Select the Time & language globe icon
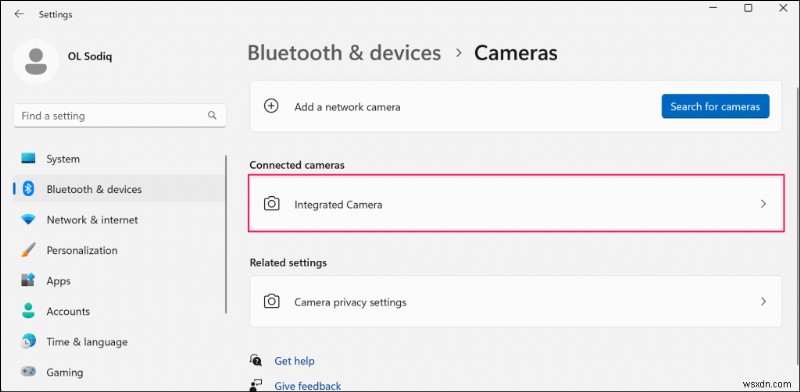Viewport: 800px width, 392px height. [28, 341]
